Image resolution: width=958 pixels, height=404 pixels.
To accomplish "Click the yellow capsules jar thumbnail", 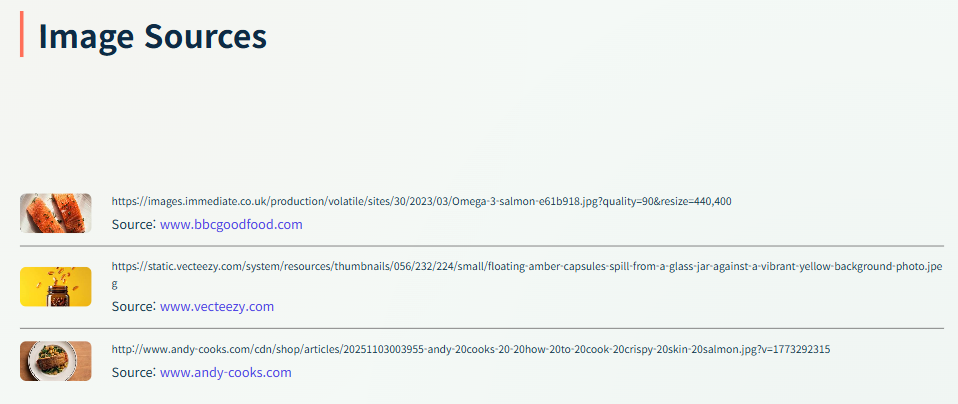I will 56,287.
